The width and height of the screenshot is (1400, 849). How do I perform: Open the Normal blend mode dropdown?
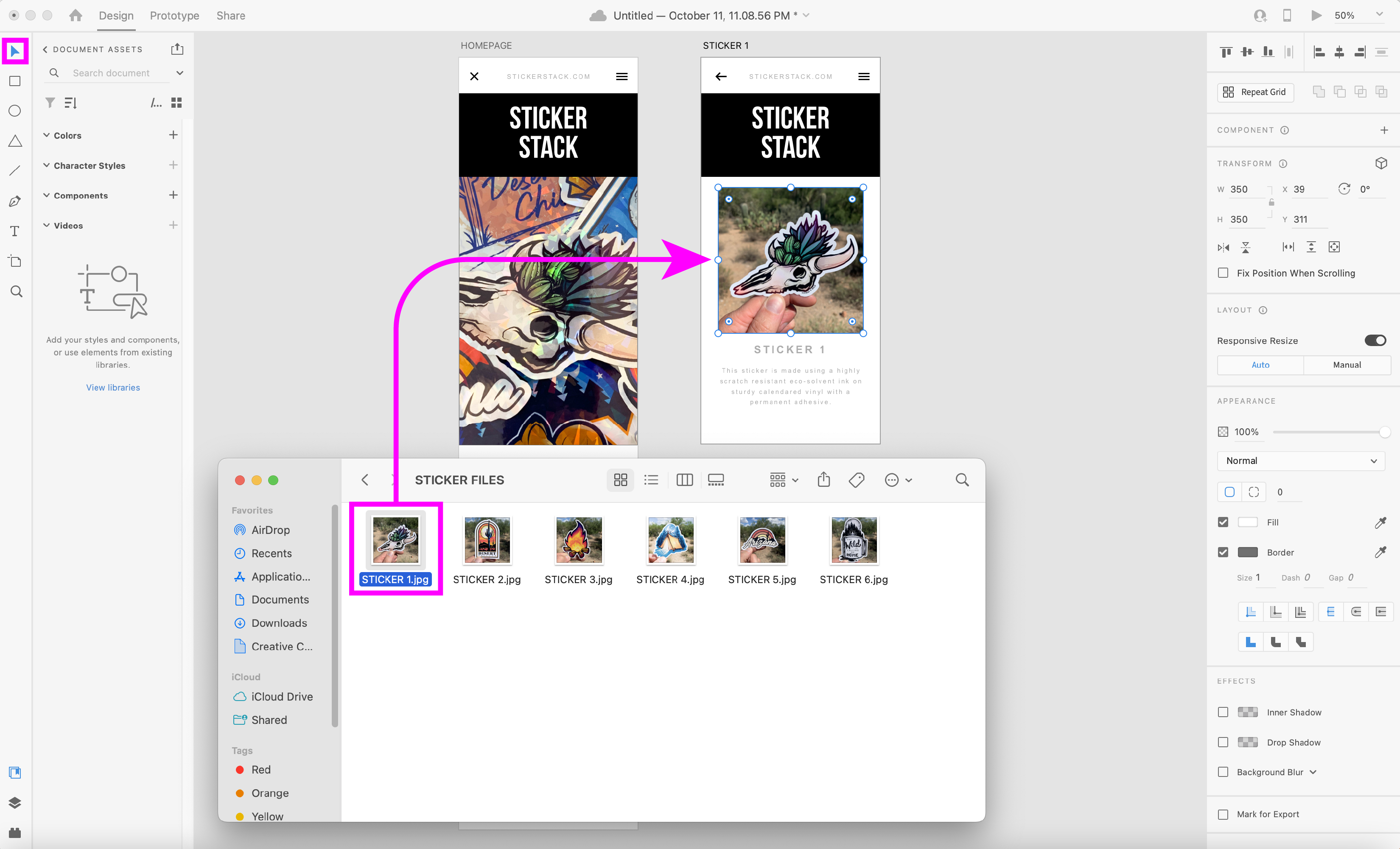pos(1301,461)
